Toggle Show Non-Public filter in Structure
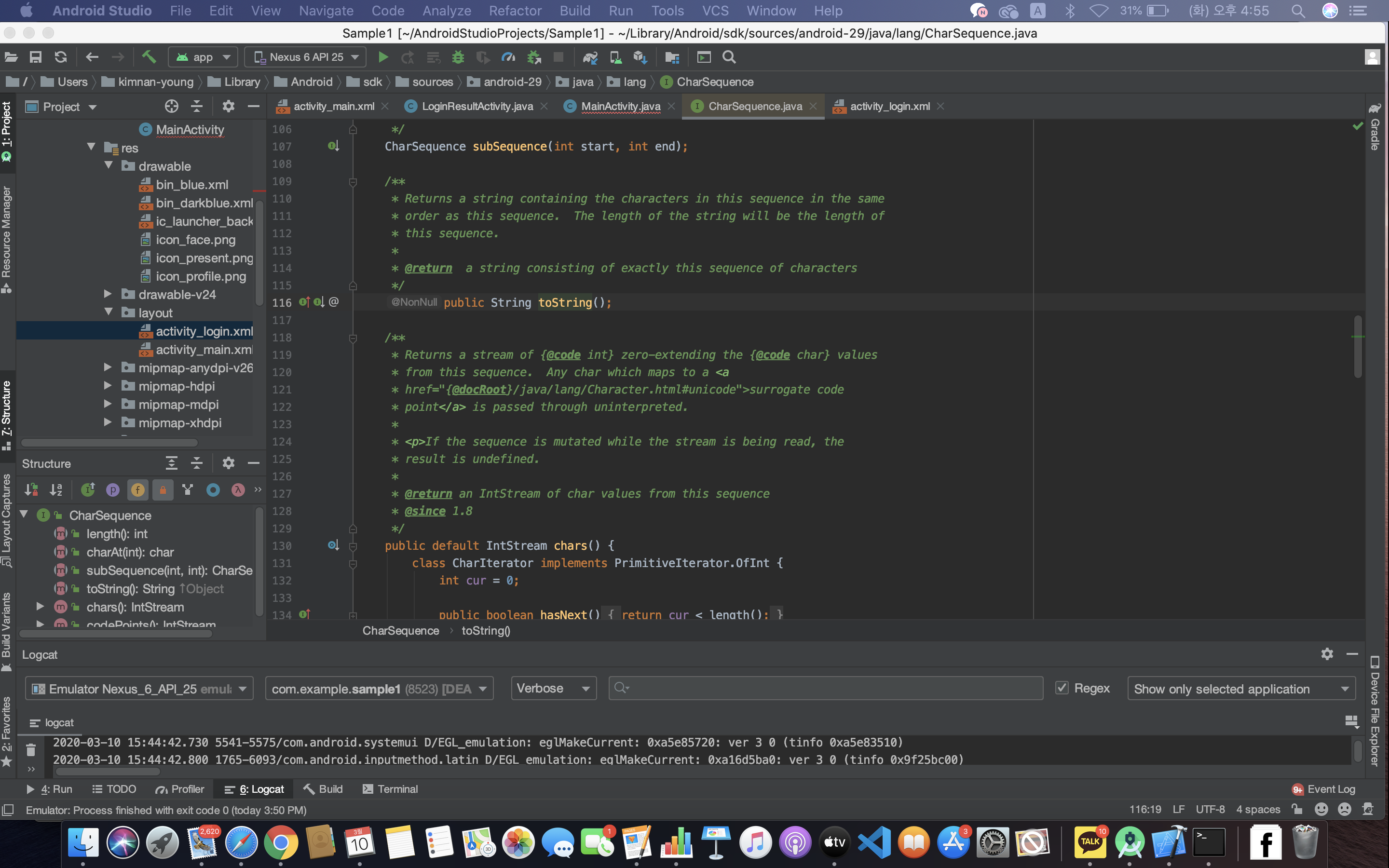 [x=163, y=489]
